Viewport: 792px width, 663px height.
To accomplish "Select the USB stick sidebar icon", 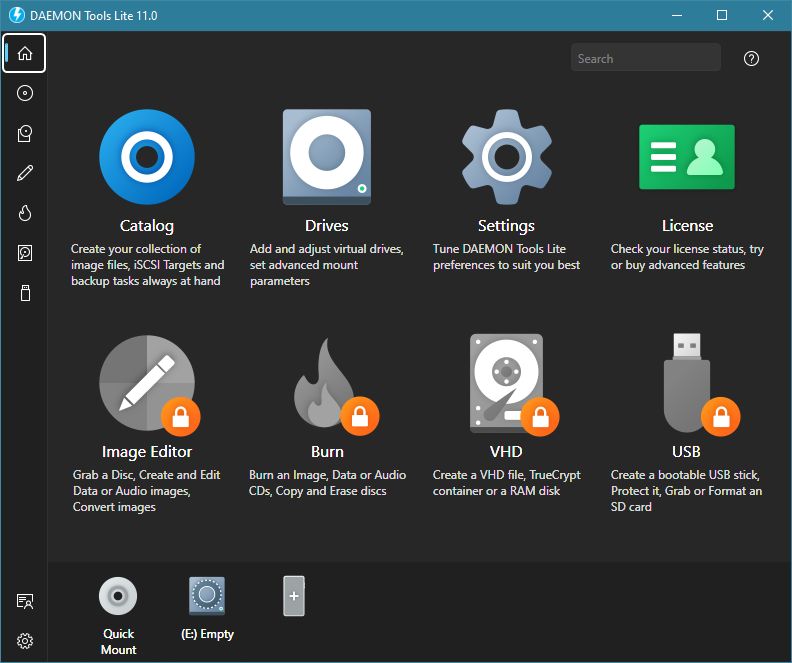I will coord(25,293).
